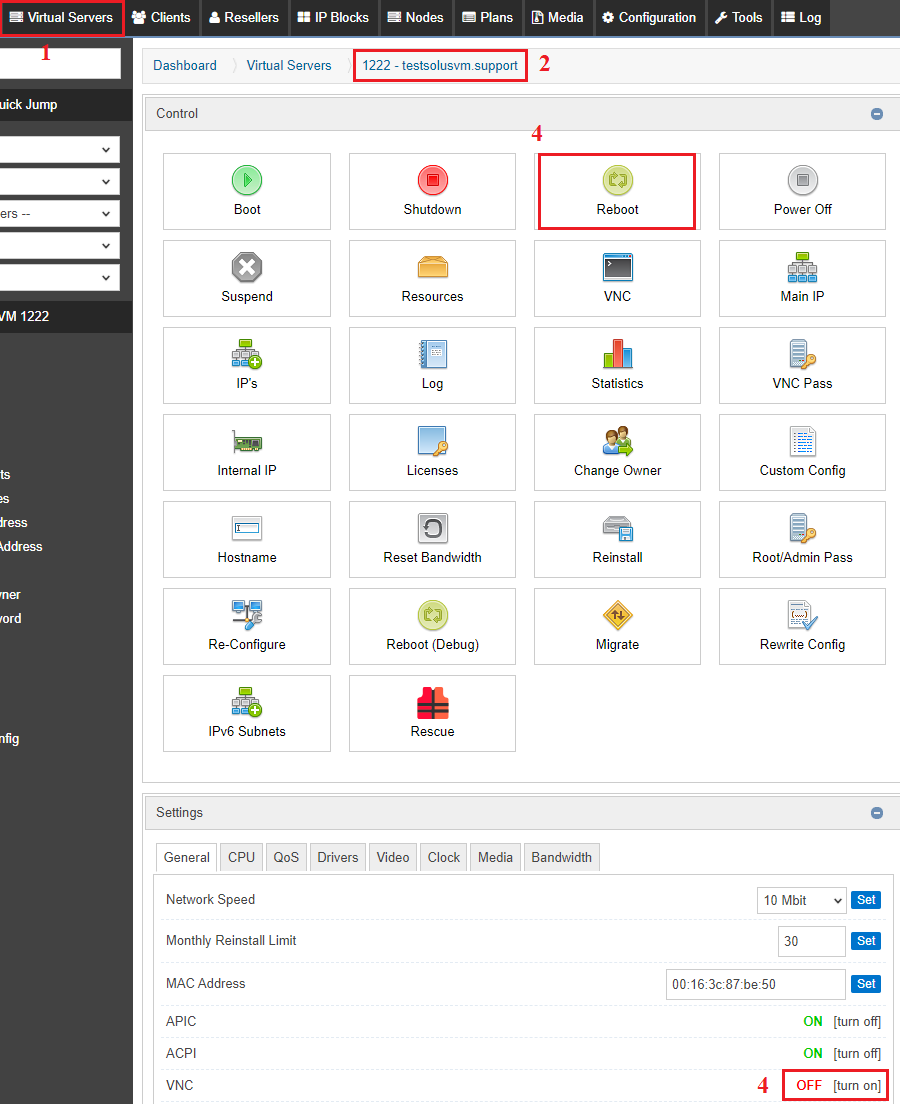Open the Media menu in top navigation
900x1104 pixels.
tap(557, 18)
